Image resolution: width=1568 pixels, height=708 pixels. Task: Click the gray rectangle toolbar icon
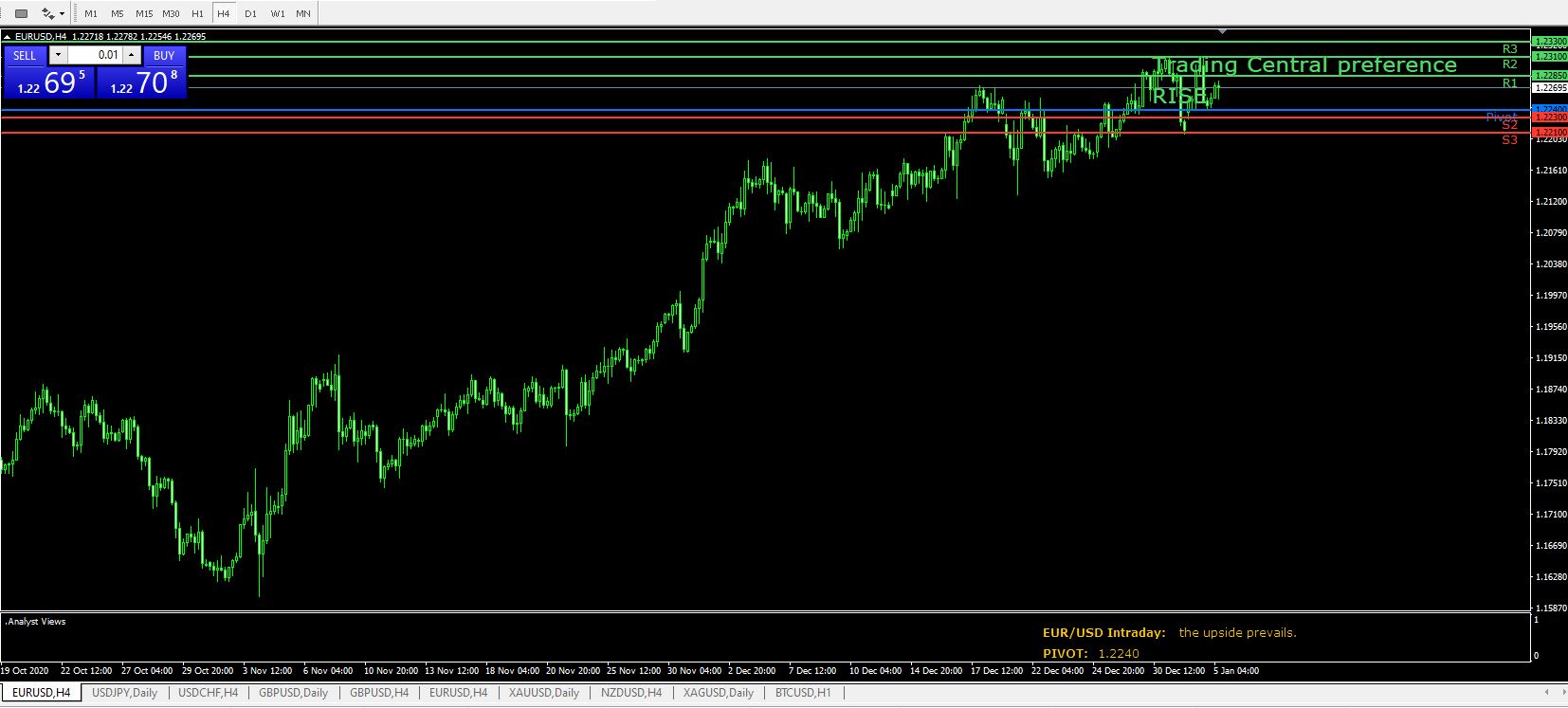(22, 13)
